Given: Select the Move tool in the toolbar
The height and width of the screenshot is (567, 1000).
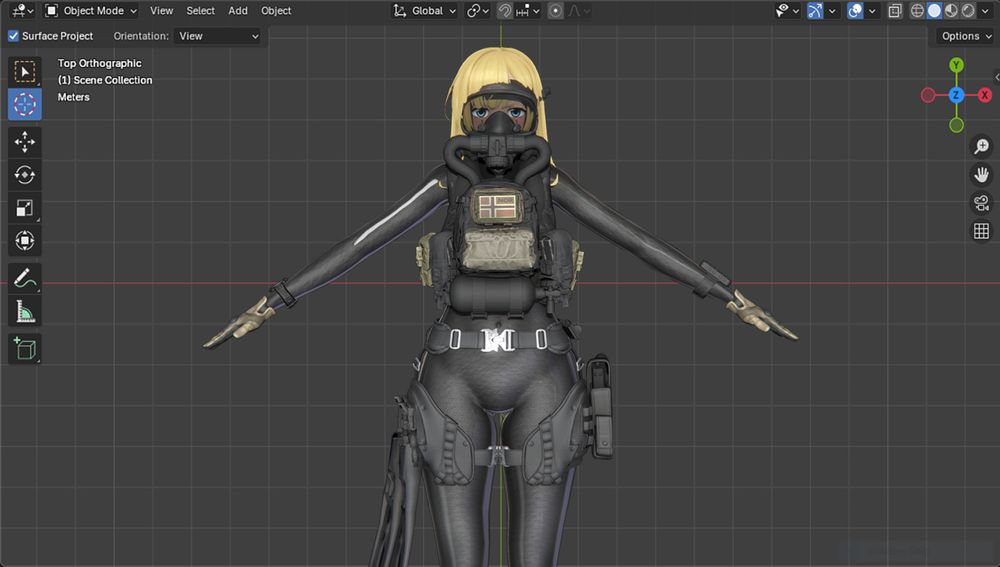Looking at the screenshot, I should pyautogui.click(x=25, y=142).
